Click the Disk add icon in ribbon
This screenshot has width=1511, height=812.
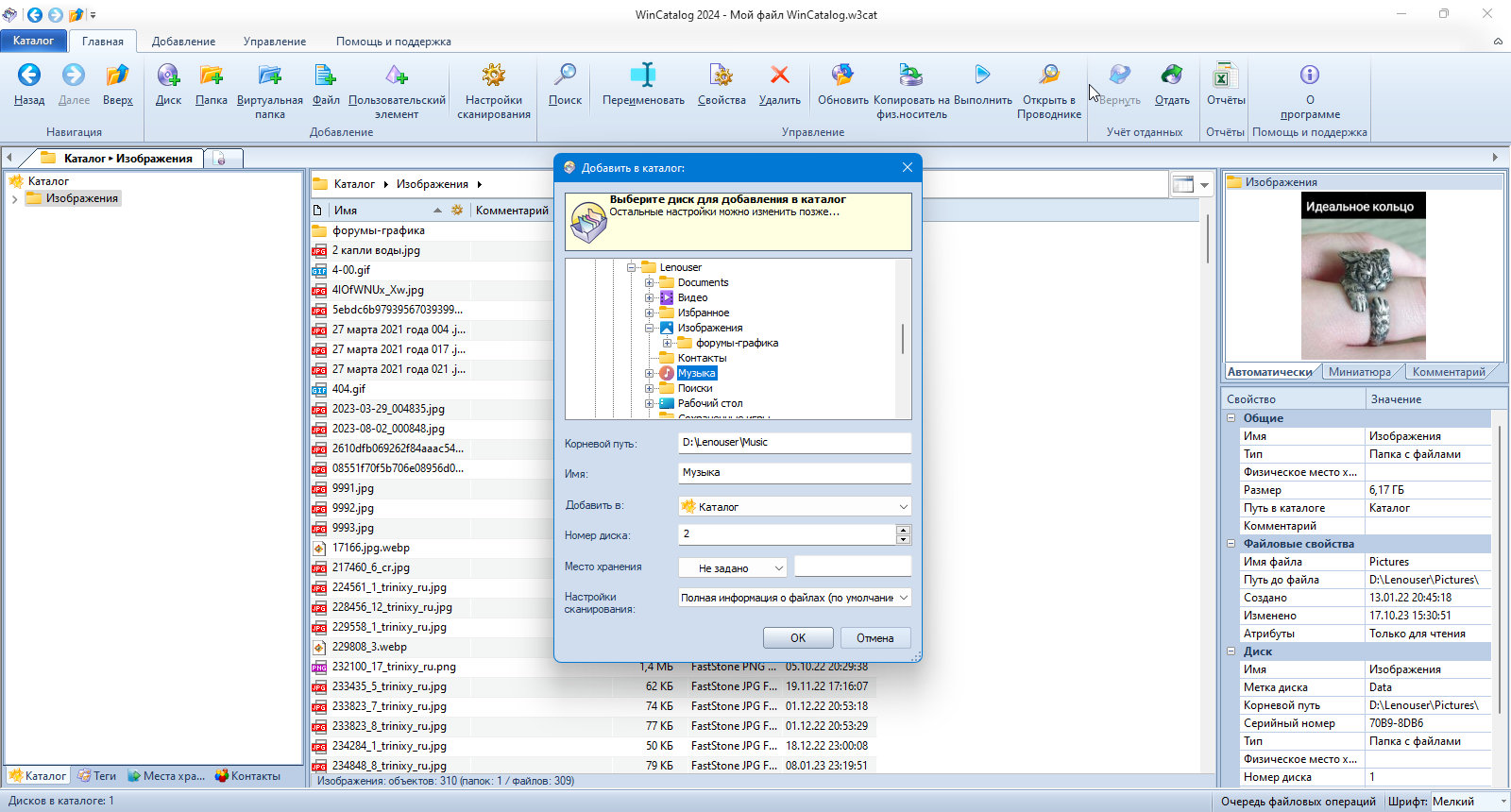[168, 76]
